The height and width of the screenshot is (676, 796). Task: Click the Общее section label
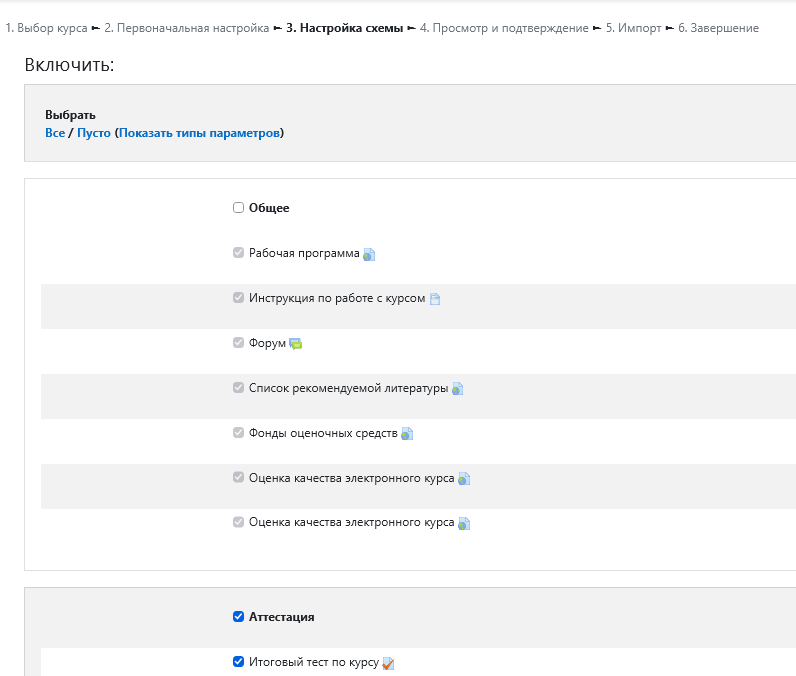tap(269, 208)
